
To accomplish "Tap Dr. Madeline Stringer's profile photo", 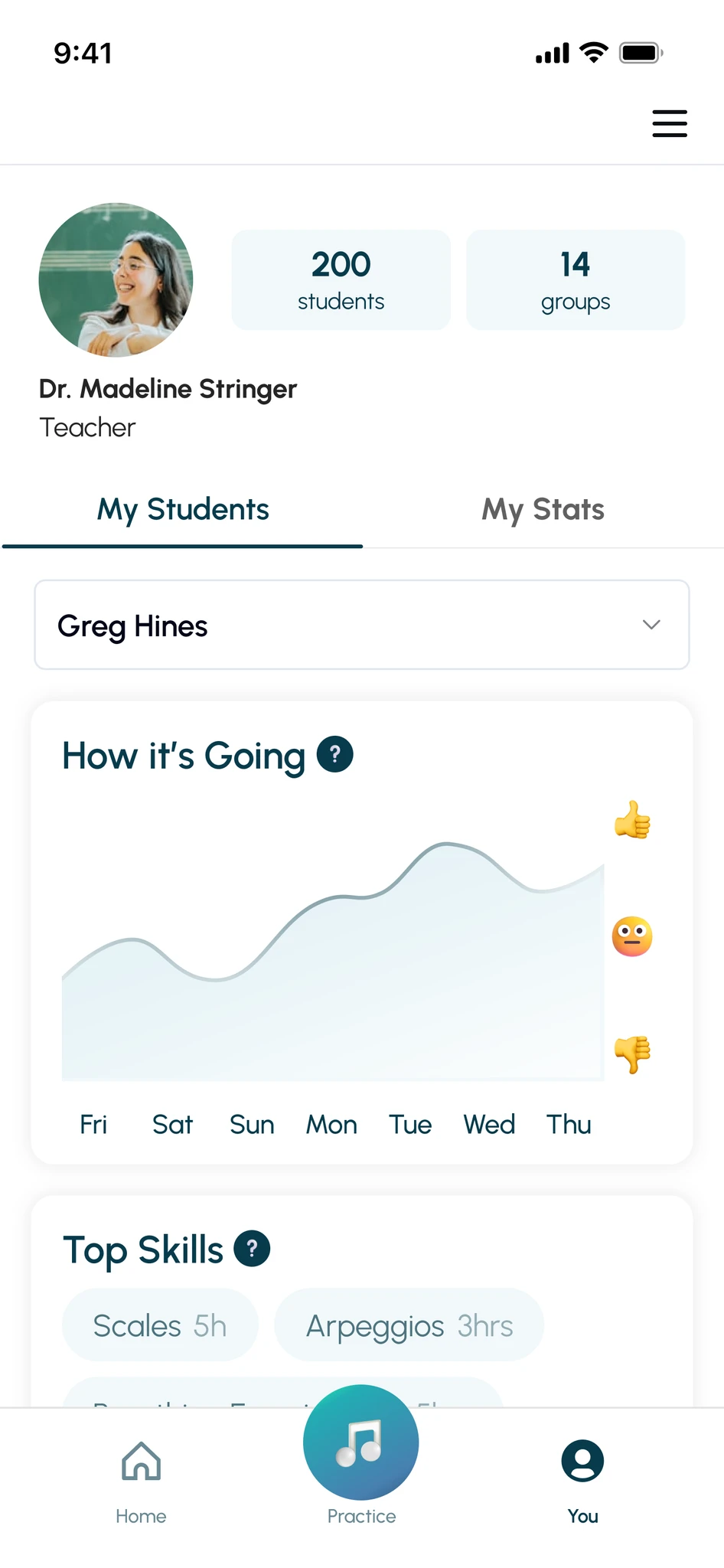I will (x=116, y=279).
